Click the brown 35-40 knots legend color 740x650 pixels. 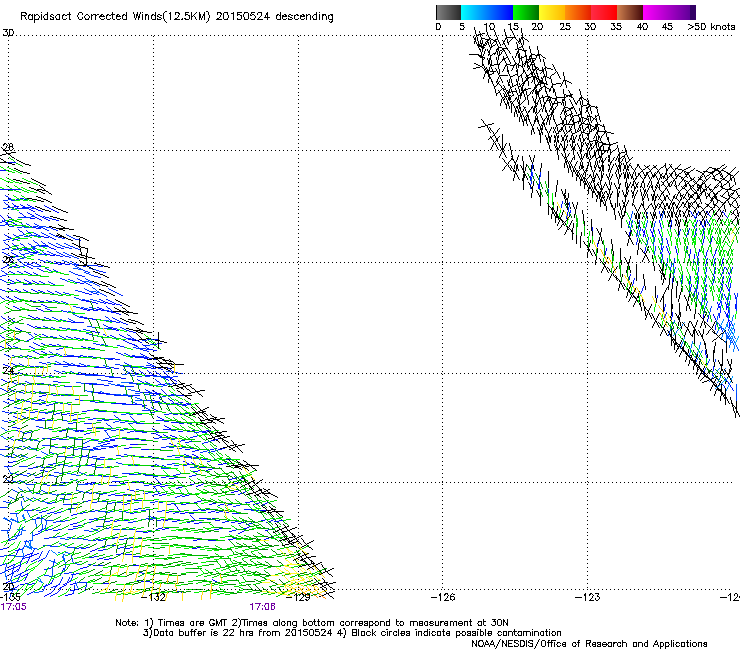point(630,12)
